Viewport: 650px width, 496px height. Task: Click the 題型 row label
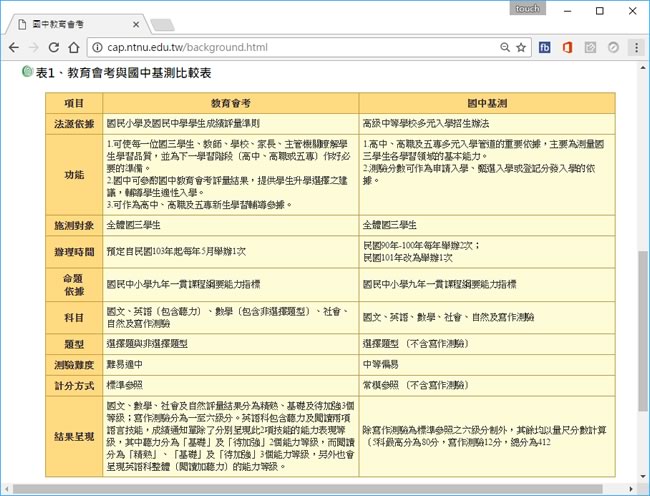pos(74,344)
